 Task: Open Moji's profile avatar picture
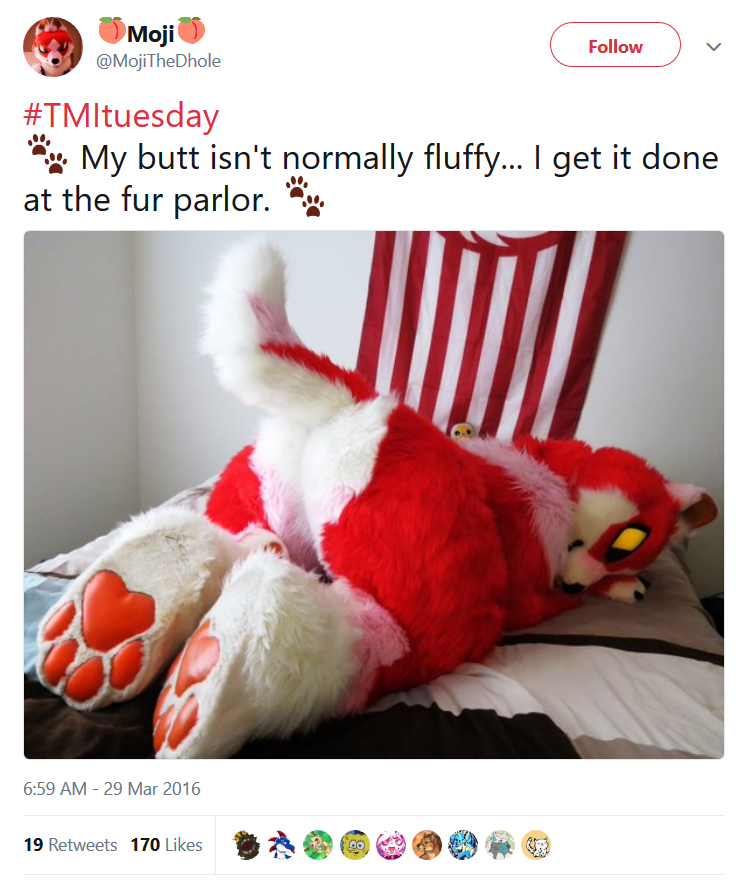tap(53, 47)
